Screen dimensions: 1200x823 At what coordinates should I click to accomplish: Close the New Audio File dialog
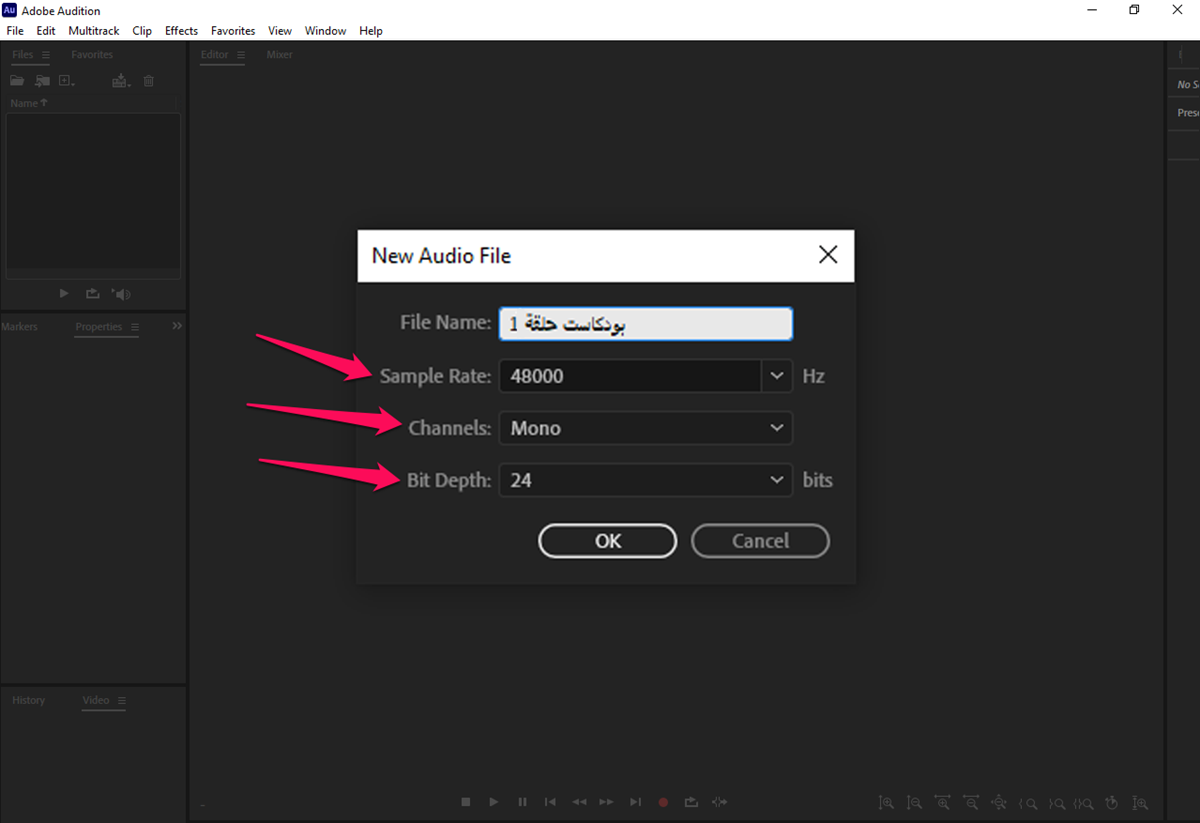[x=828, y=255]
